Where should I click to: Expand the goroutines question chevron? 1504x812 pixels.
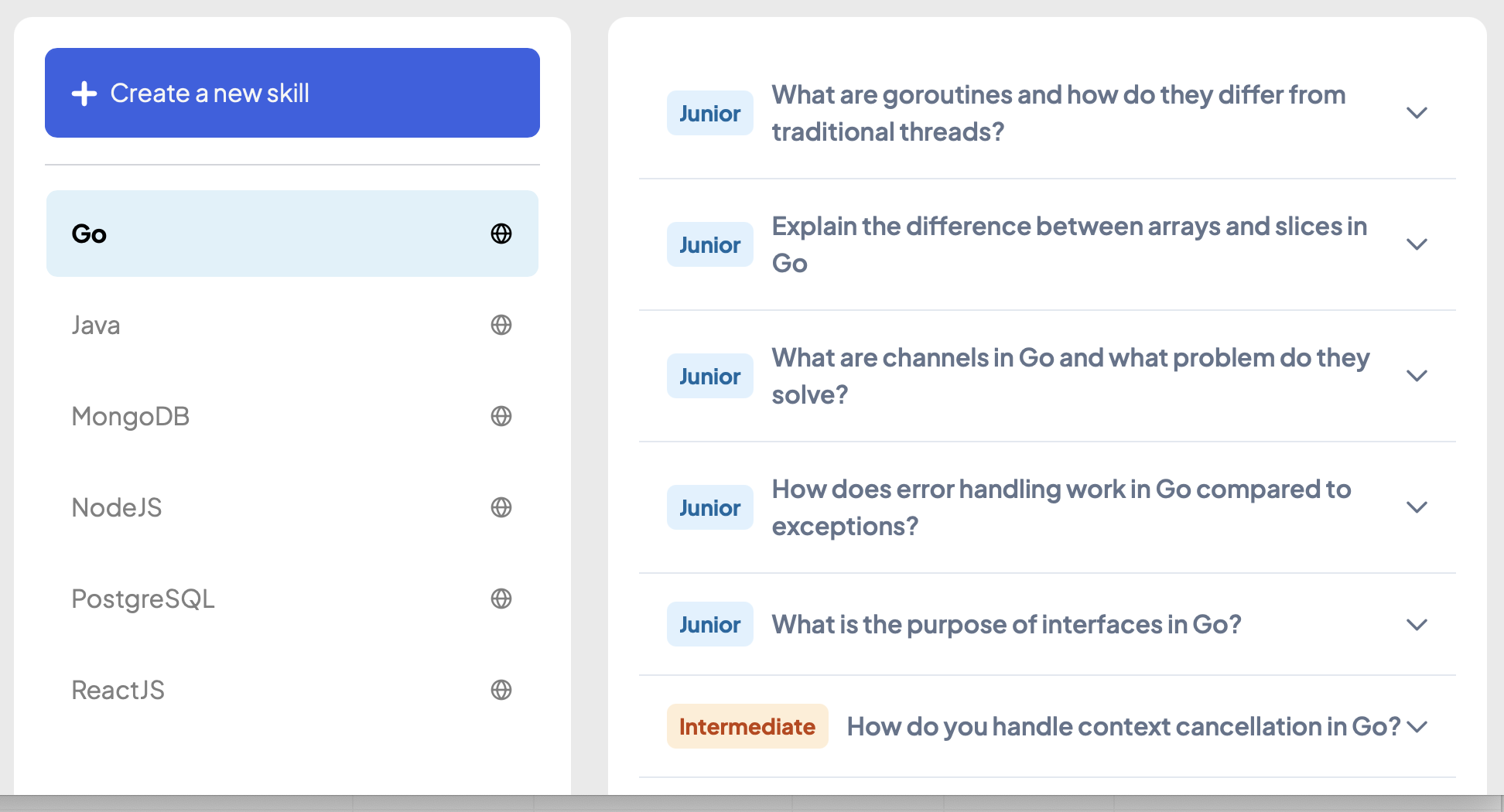click(1417, 113)
